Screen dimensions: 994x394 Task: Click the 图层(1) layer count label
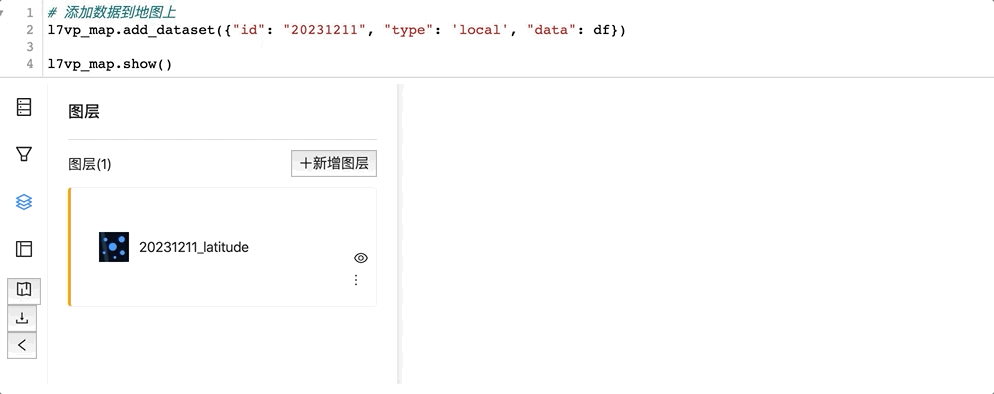coord(89,165)
